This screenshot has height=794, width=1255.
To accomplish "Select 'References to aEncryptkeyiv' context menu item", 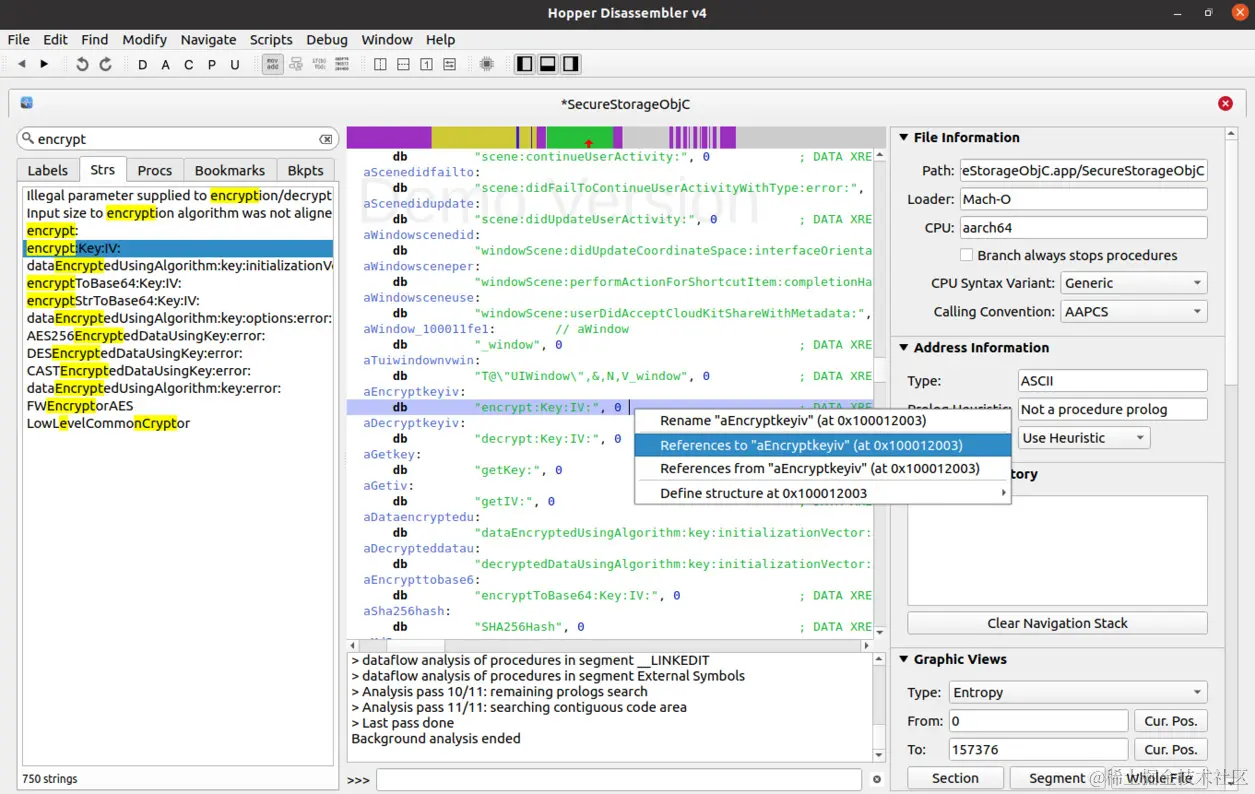I will tap(810, 445).
